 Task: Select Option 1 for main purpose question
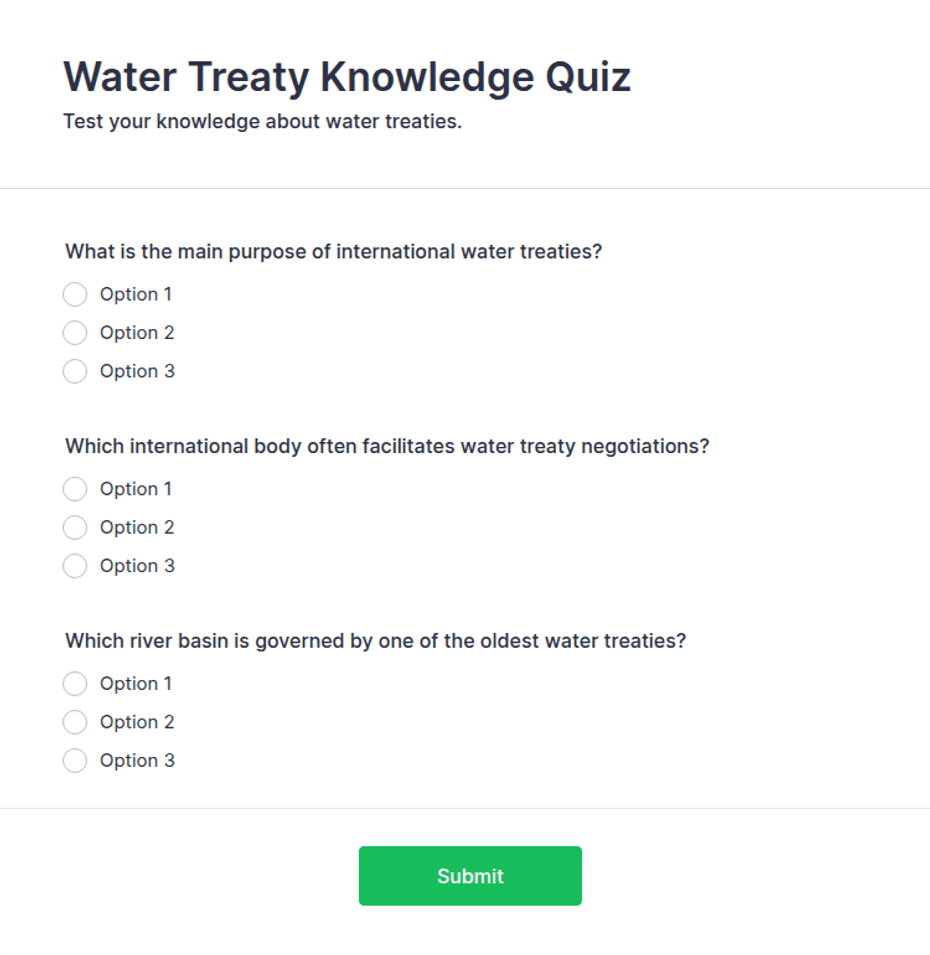point(75,294)
